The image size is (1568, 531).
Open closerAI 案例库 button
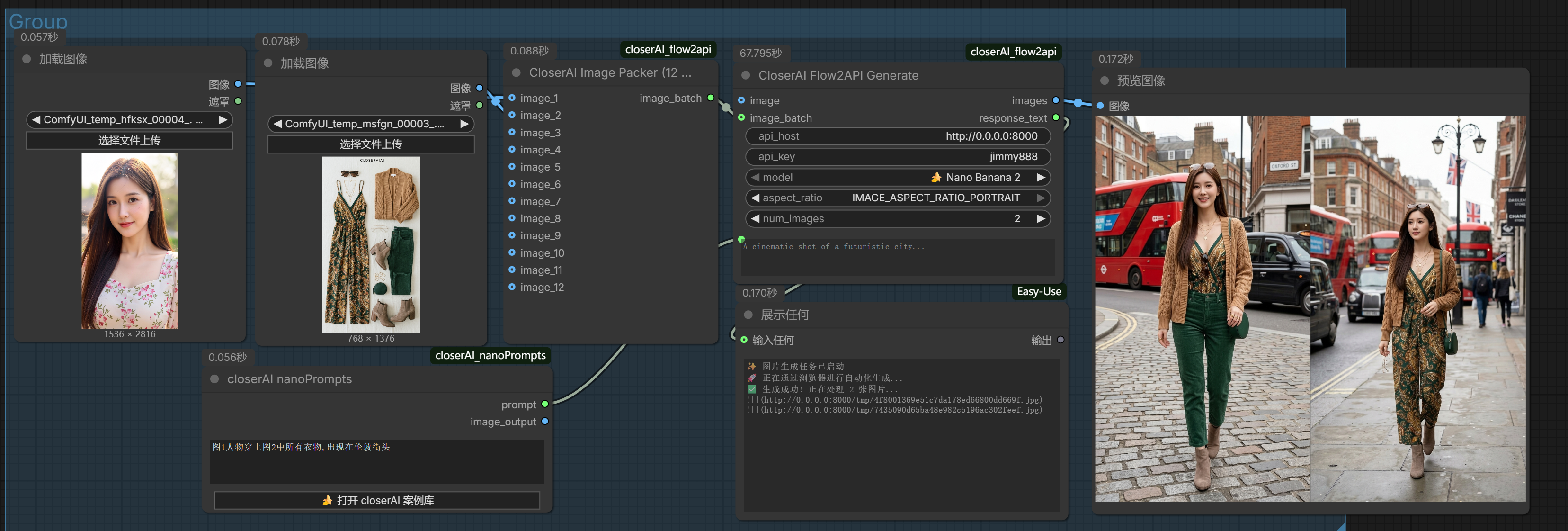coord(377,501)
